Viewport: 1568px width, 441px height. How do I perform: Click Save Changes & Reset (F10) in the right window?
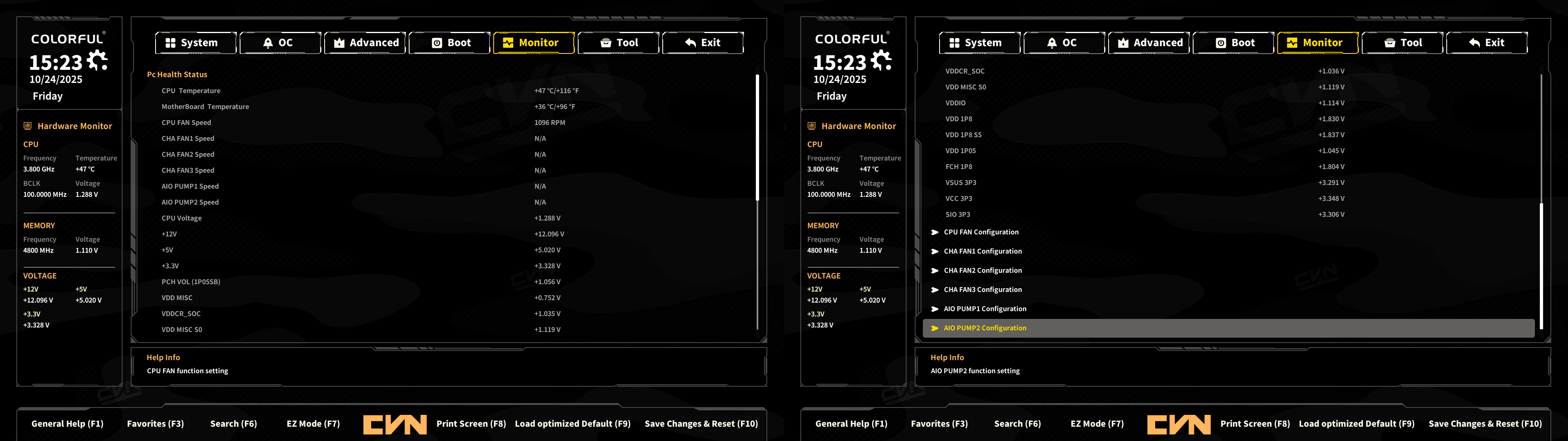tap(1485, 423)
